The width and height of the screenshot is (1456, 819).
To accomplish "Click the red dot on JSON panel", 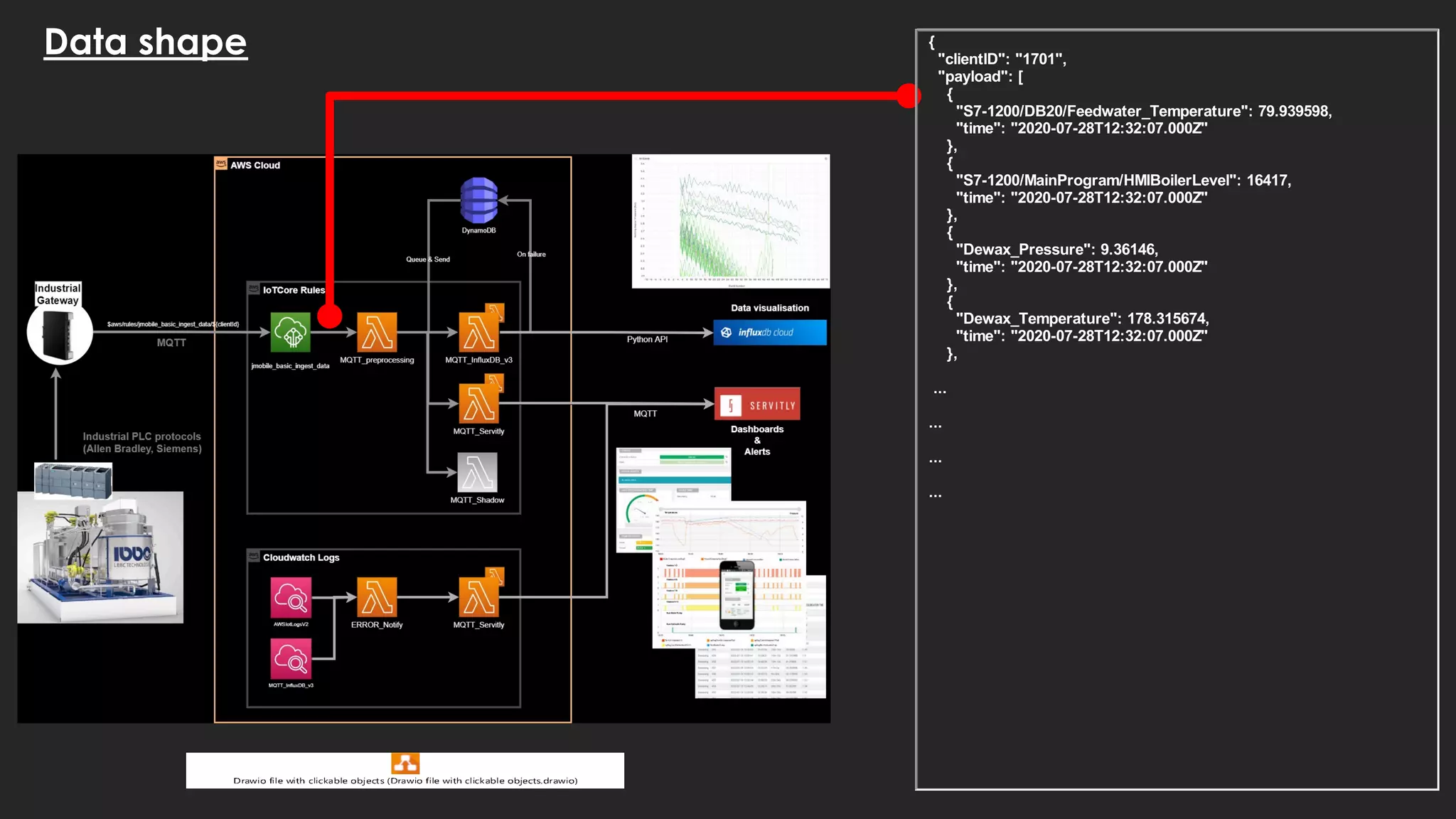I will [908, 95].
